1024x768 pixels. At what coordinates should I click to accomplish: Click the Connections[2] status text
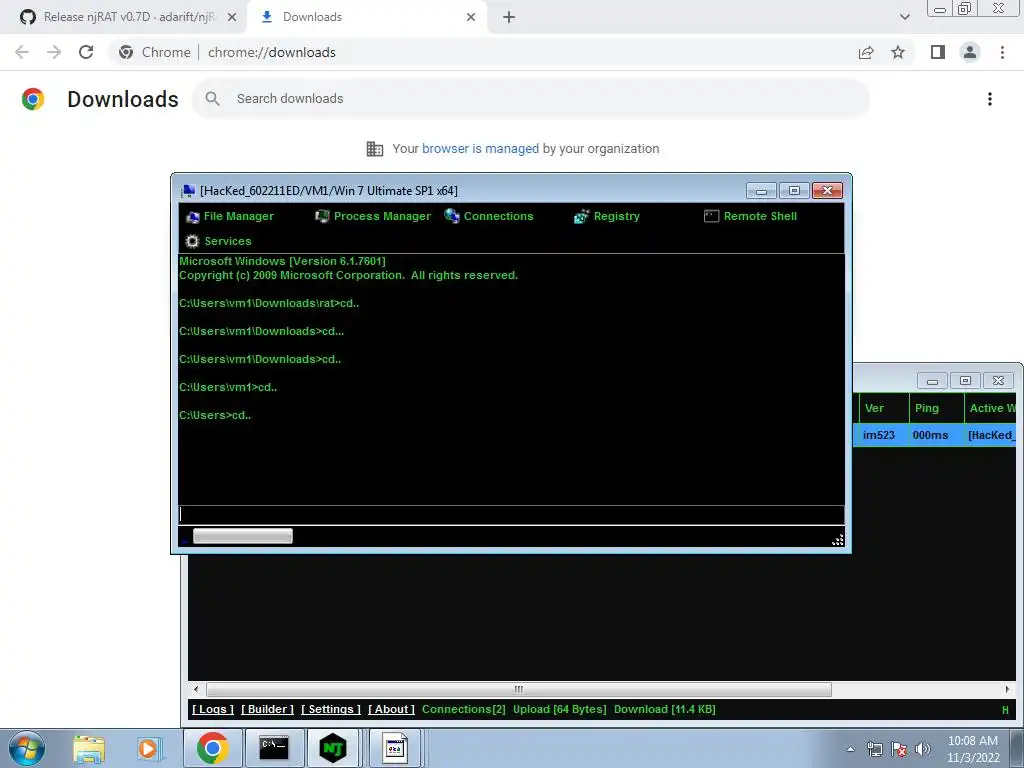464,709
